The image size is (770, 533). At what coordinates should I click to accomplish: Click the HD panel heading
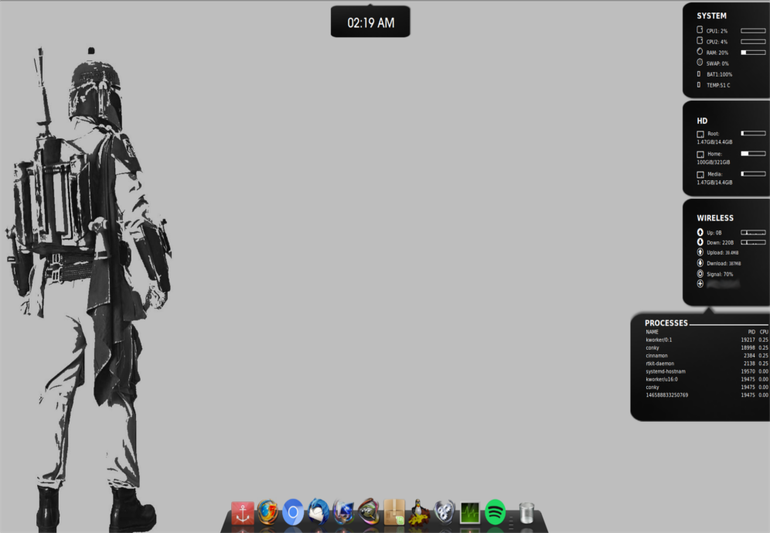(702, 121)
